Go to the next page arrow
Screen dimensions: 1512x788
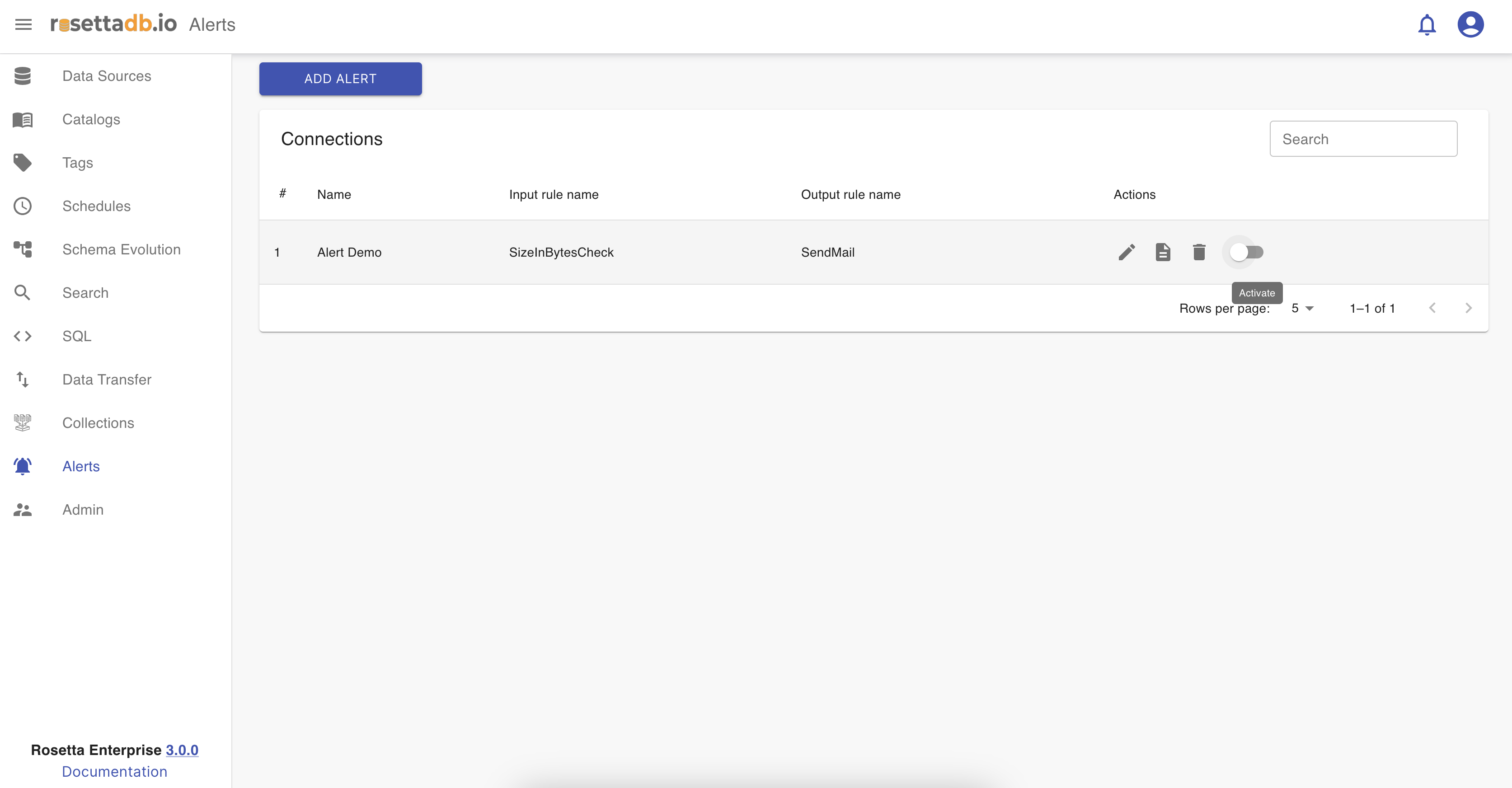1468,308
